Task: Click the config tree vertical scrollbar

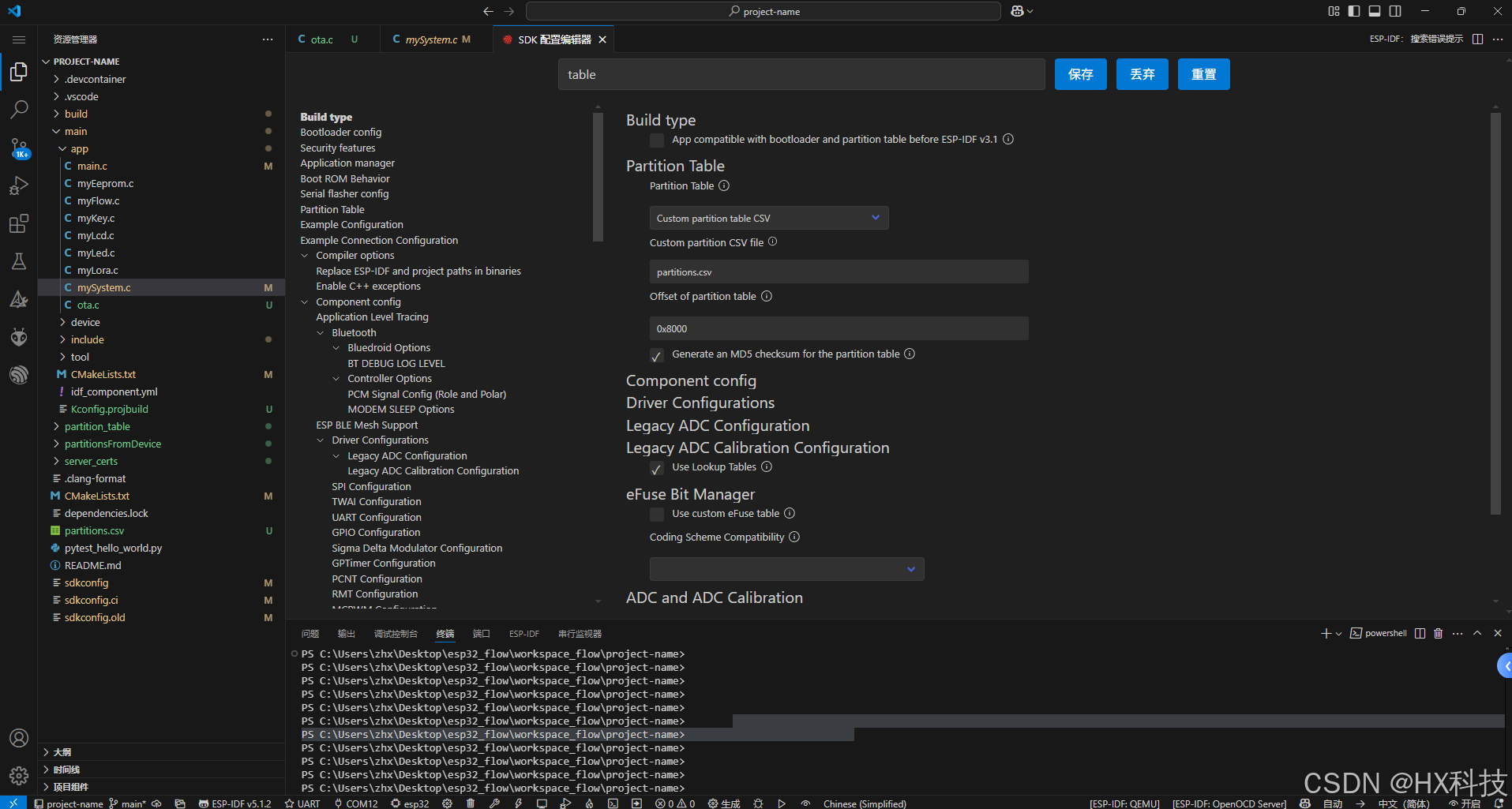Action: pos(598,176)
